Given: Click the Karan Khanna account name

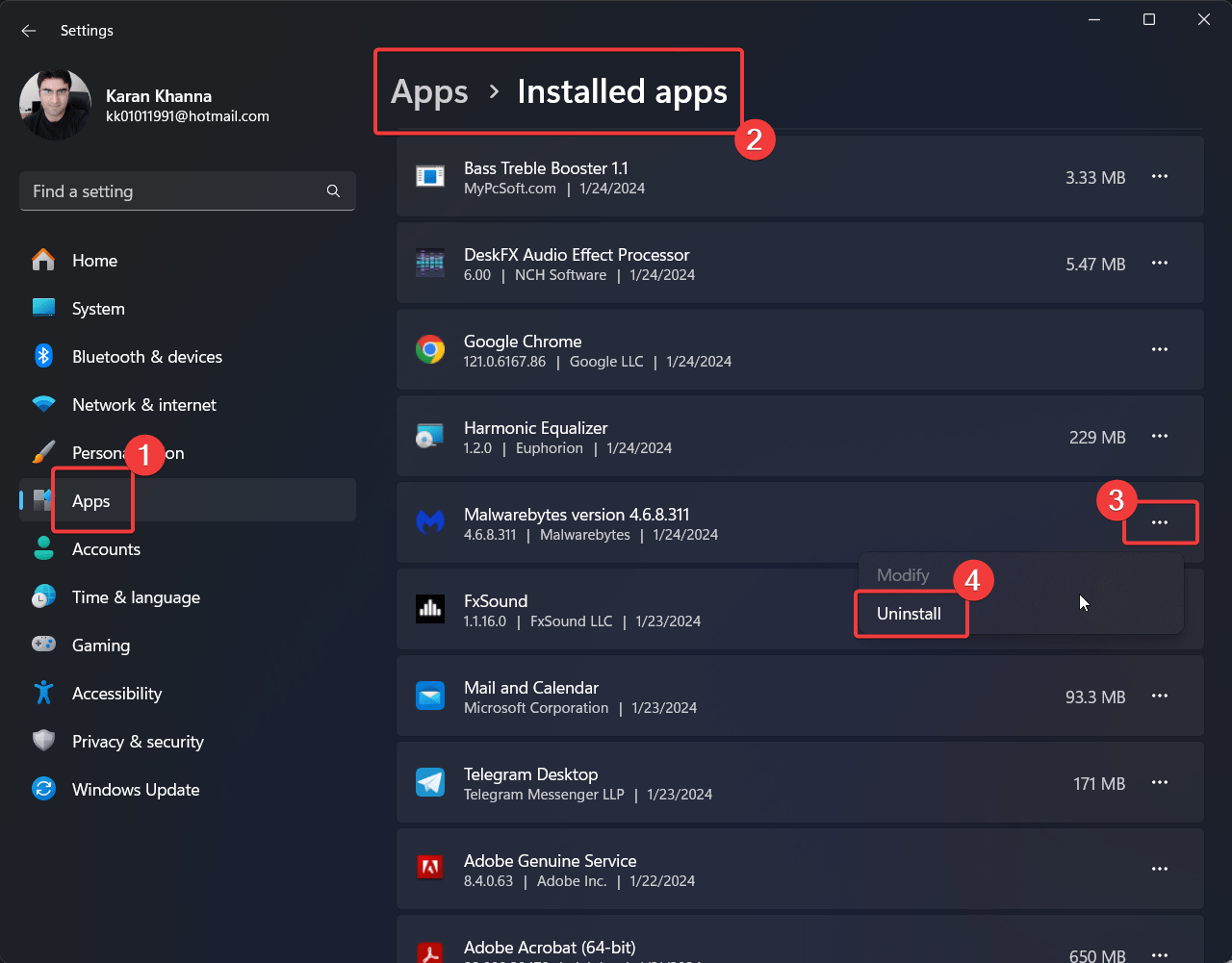Looking at the screenshot, I should [x=159, y=96].
